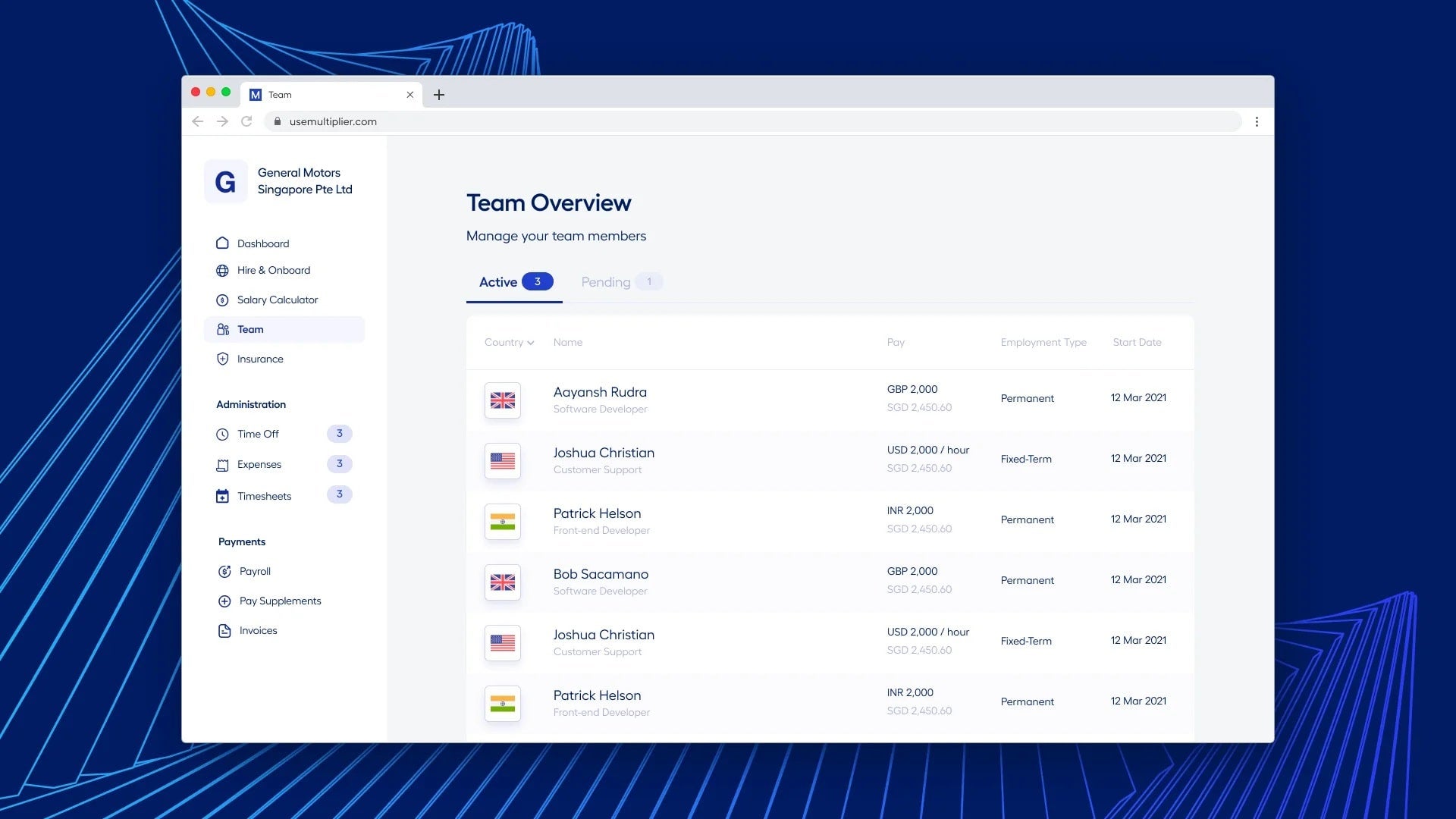Image resolution: width=1456 pixels, height=819 pixels.
Task: Open the Pay Supplements plus icon
Action: pos(224,601)
